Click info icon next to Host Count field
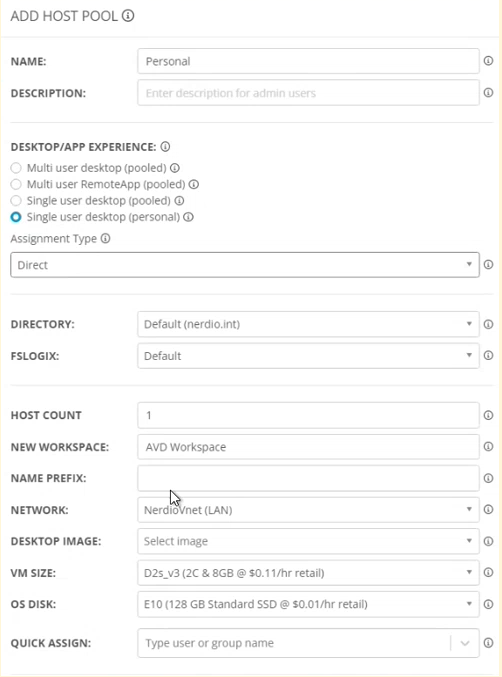This screenshot has width=502, height=677. point(488,415)
